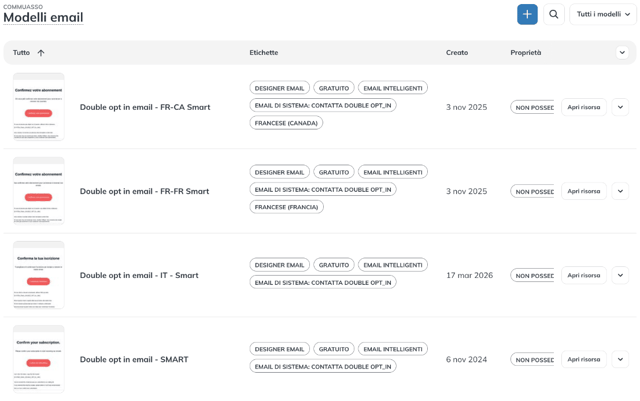Expand the FR-FR Smart row chevron menu
The height and width of the screenshot is (401, 640).
pyautogui.click(x=620, y=192)
